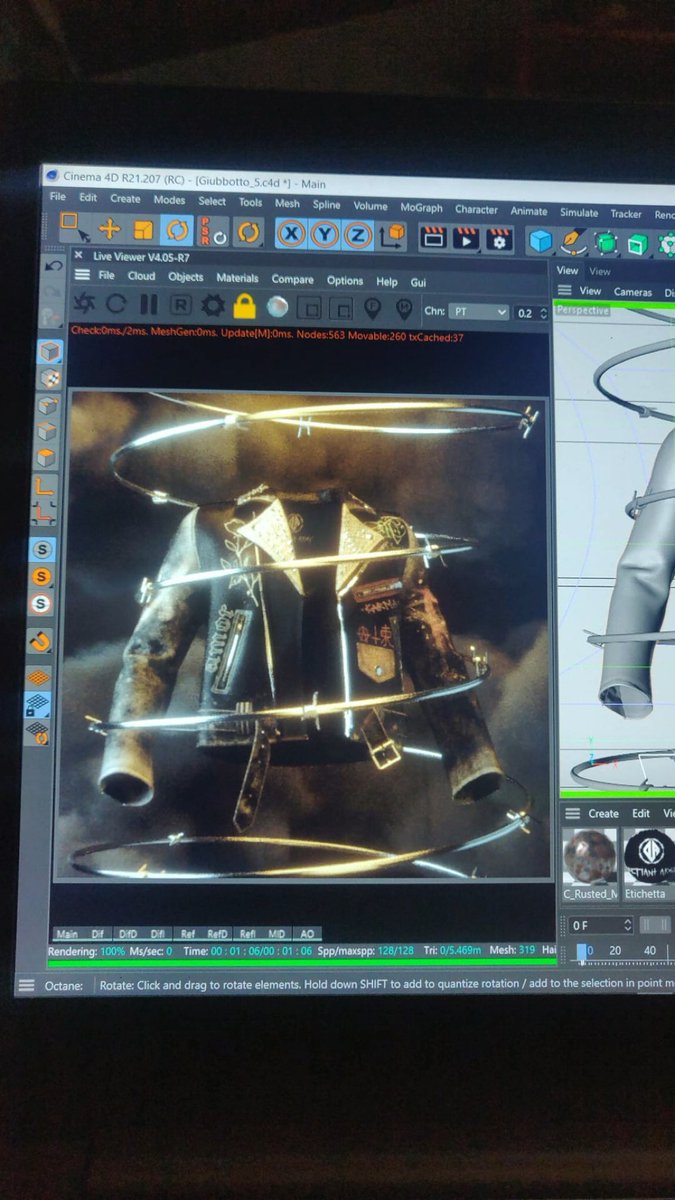Viewport: 675px width, 1200px height.
Task: Select the MID render pass tab
Action: click(x=277, y=935)
